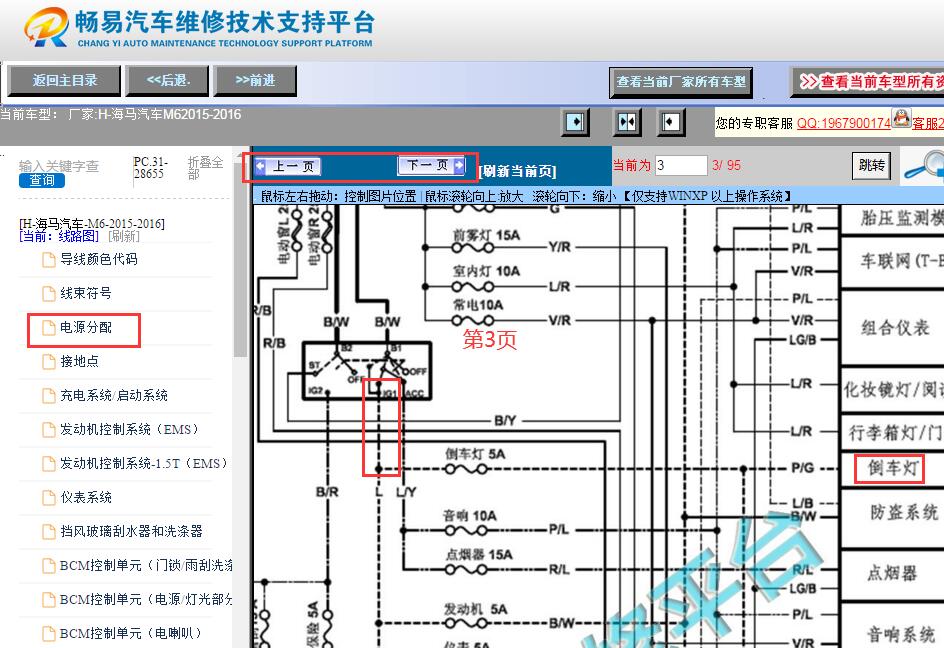Click document icon beside 接地点
The image size is (944, 648).
[x=49, y=361]
